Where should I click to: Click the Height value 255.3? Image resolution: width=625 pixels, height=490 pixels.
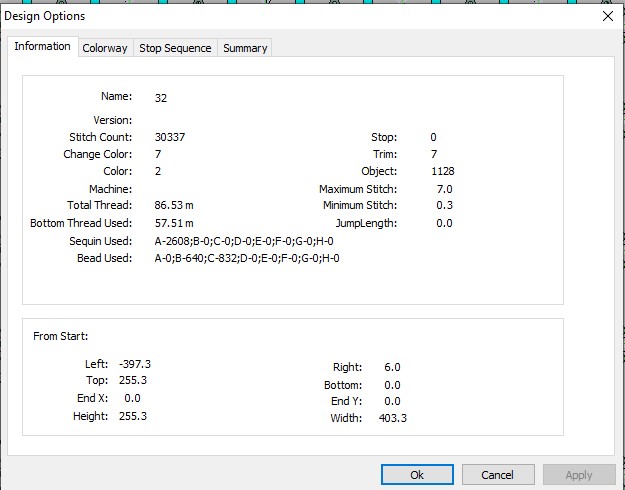click(133, 416)
